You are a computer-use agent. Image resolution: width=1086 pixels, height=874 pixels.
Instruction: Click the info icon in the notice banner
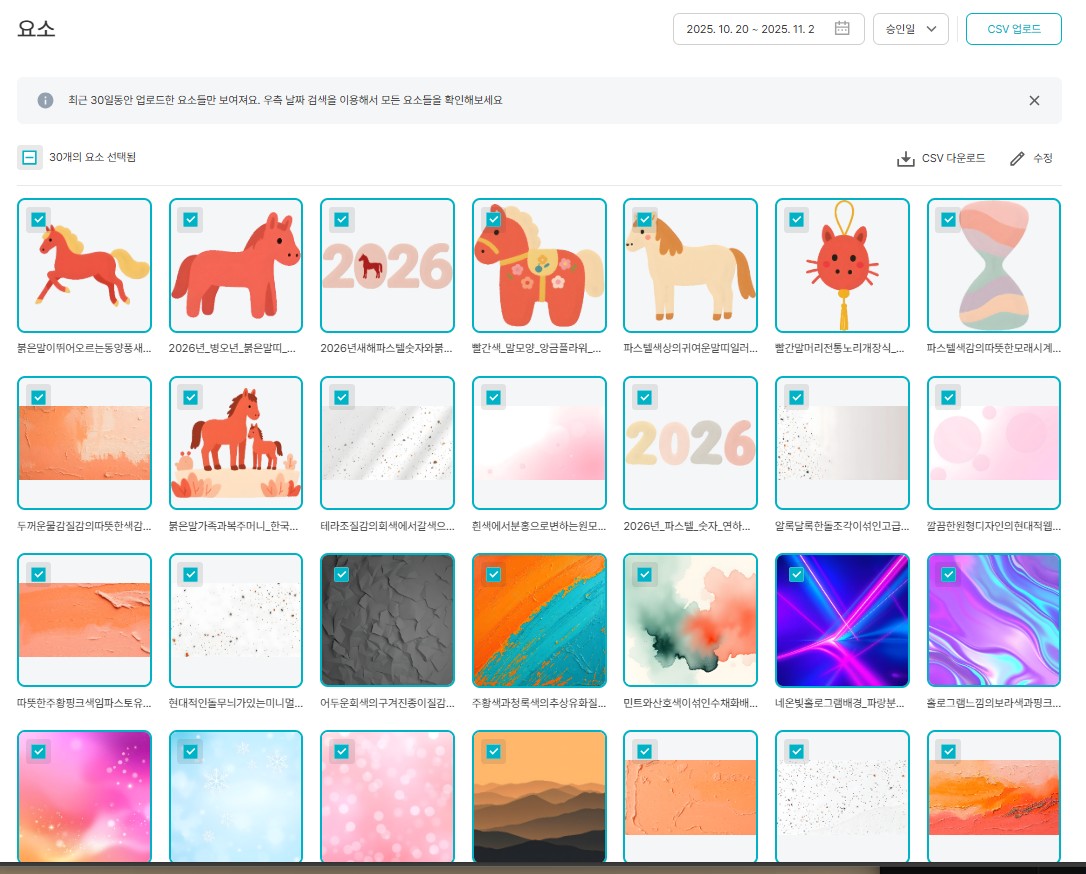pos(45,100)
